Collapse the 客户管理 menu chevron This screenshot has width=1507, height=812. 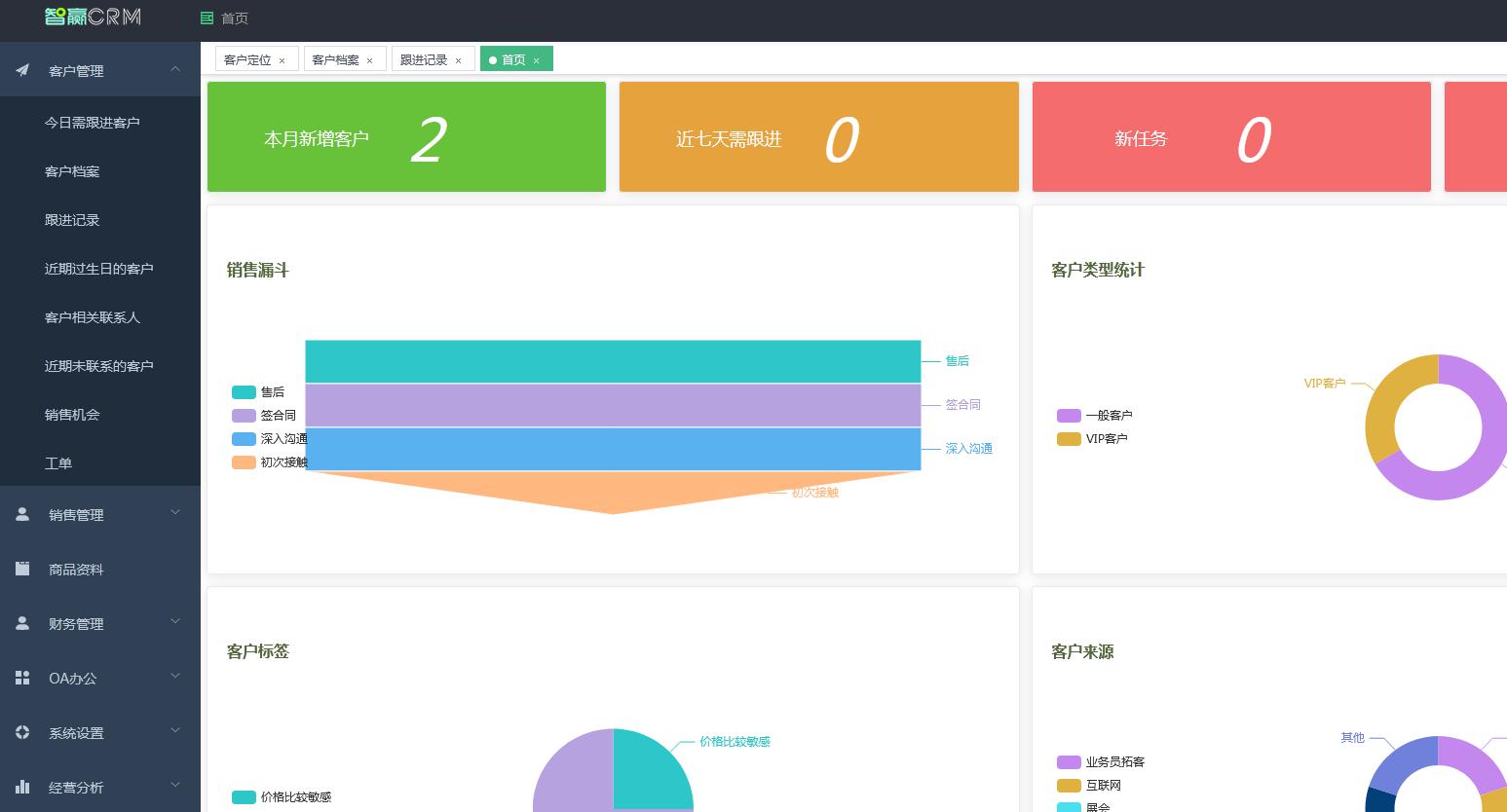coord(175,68)
